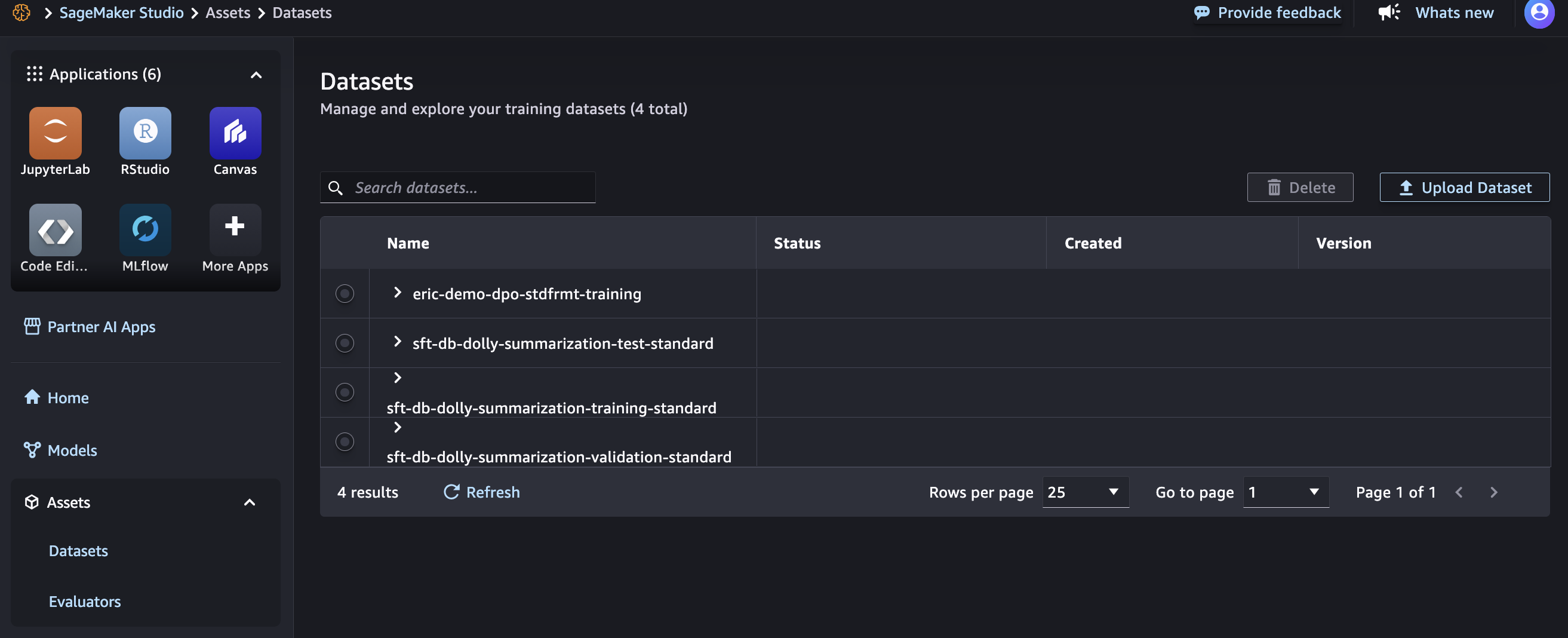Image resolution: width=1568 pixels, height=638 pixels.
Task: Open the Go to page dropdown
Action: [1286, 492]
